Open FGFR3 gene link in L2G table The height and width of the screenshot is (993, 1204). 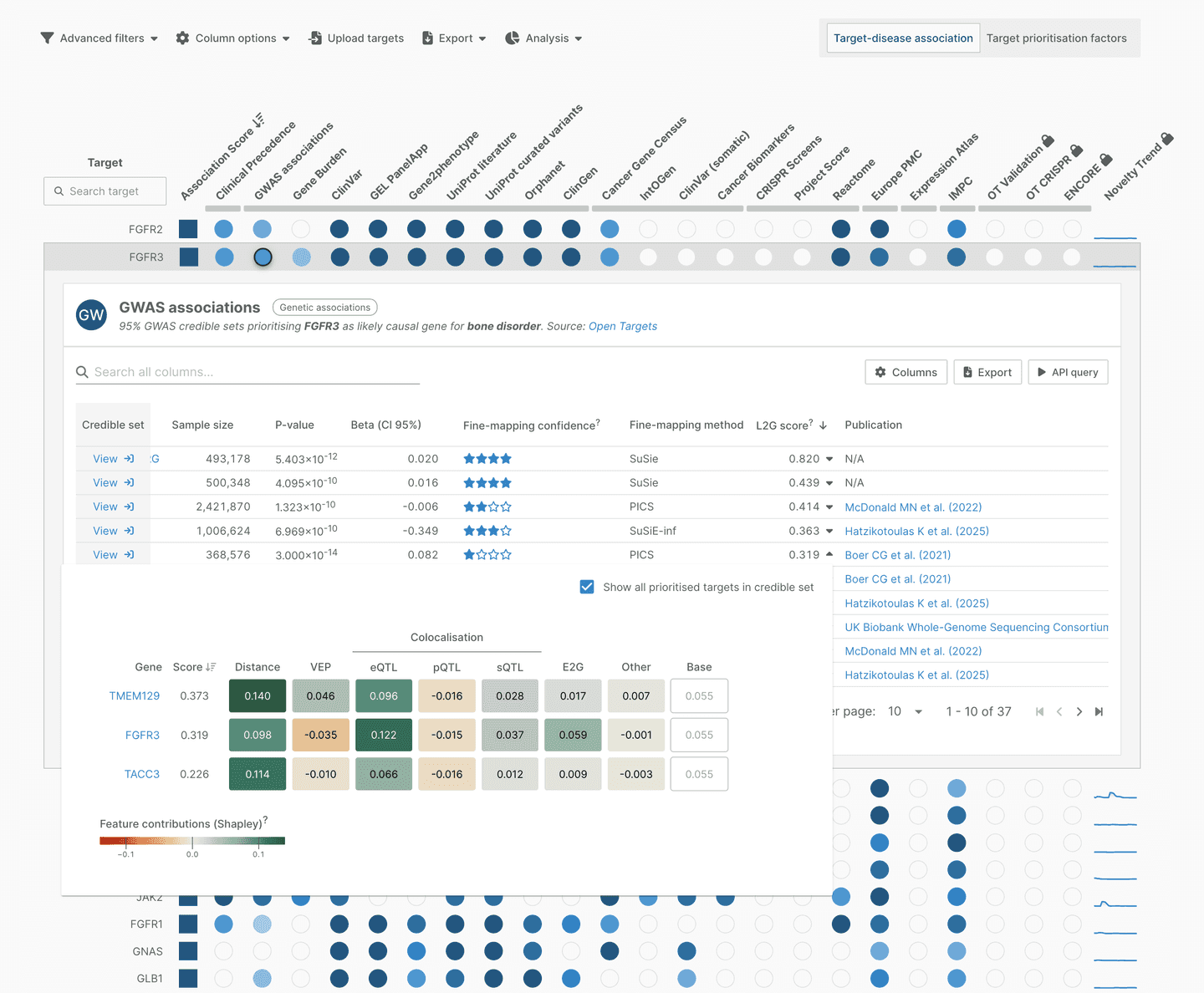pyautogui.click(x=142, y=736)
